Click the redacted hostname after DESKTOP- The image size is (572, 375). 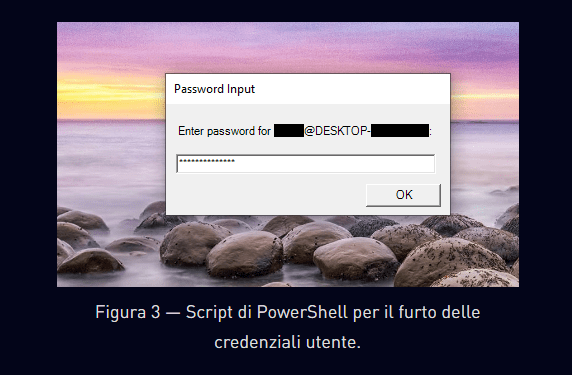(400, 131)
